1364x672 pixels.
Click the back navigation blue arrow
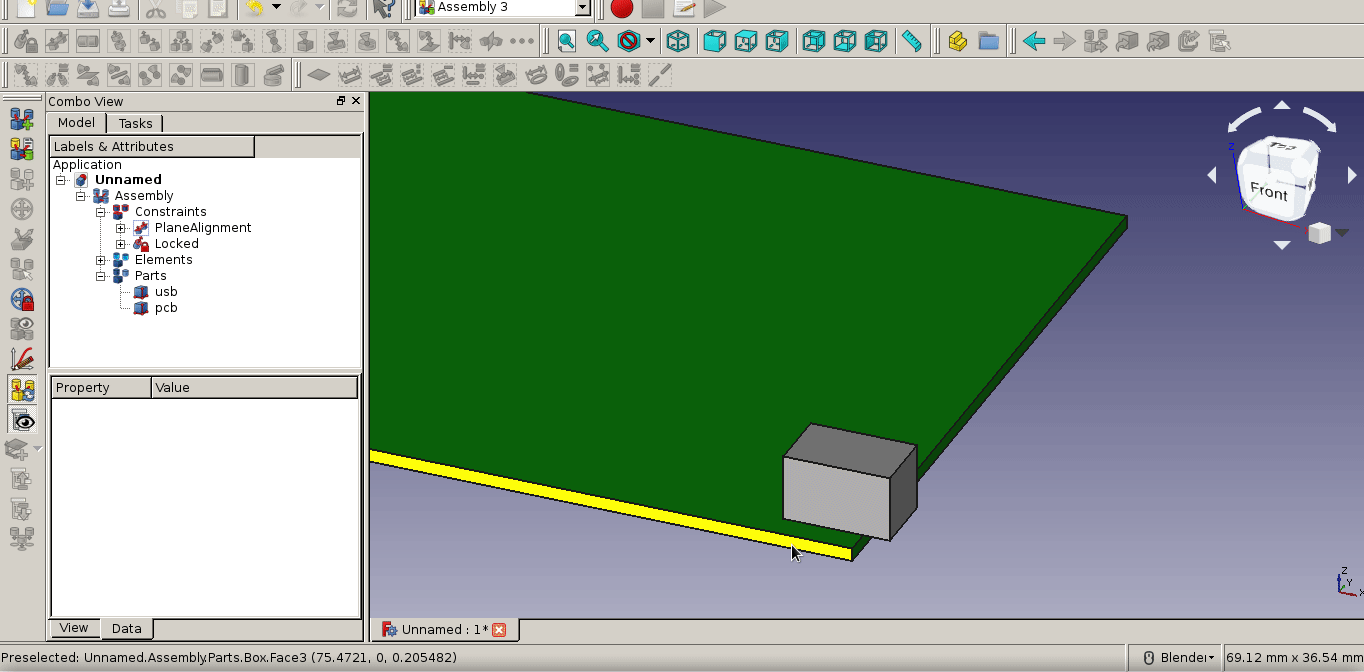[x=1034, y=41]
